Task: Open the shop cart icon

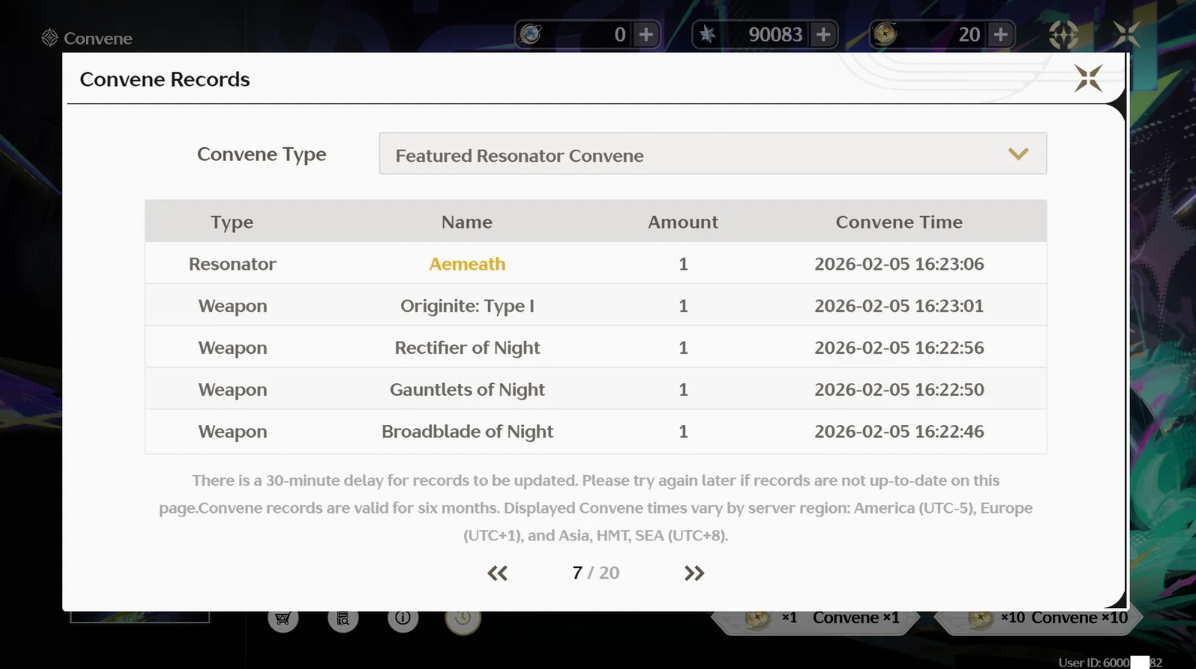Action: (x=282, y=618)
